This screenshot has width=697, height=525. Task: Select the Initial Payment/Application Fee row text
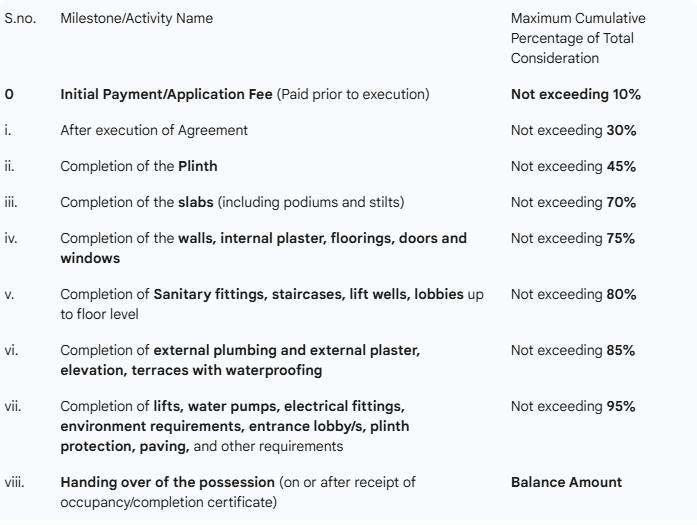pyautogui.click(x=245, y=94)
